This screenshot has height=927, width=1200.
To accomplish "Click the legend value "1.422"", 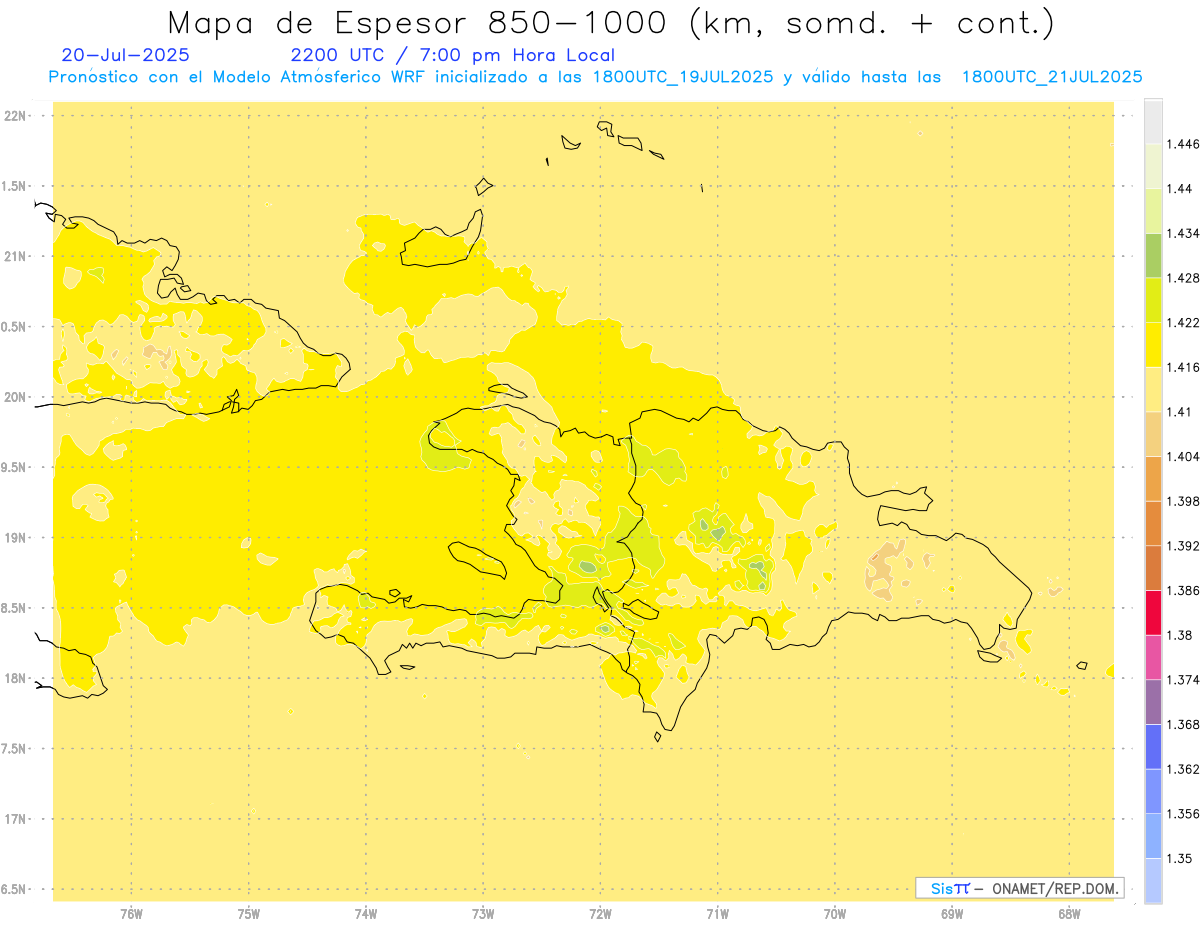I will pyautogui.click(x=1183, y=323).
